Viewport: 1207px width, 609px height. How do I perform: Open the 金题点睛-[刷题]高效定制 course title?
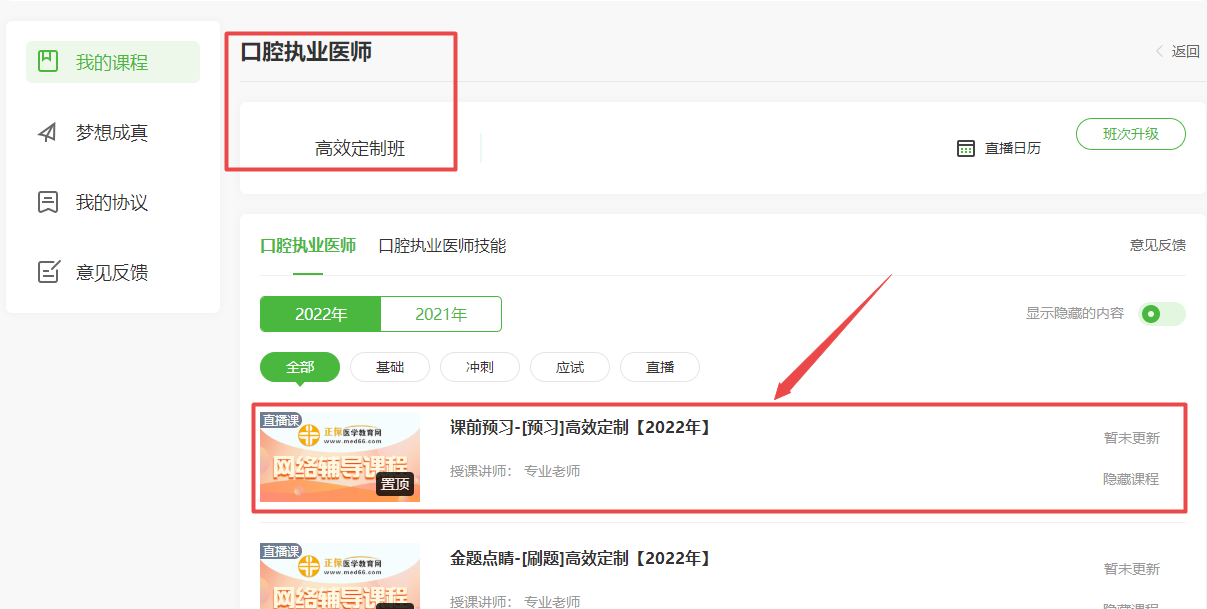580,558
